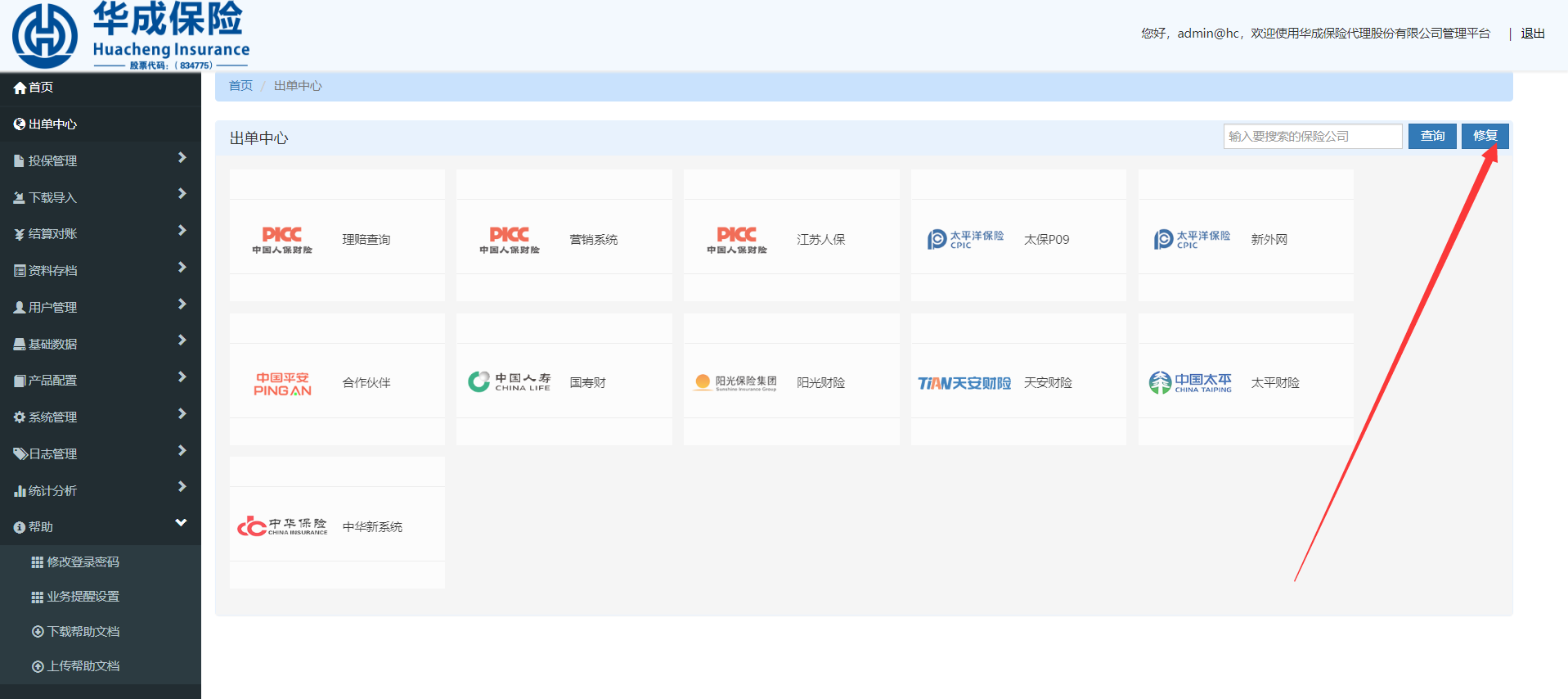This screenshot has height=699, width=1568.
Task: Expand the 系统管理 menu chevron
Action: pos(182,414)
